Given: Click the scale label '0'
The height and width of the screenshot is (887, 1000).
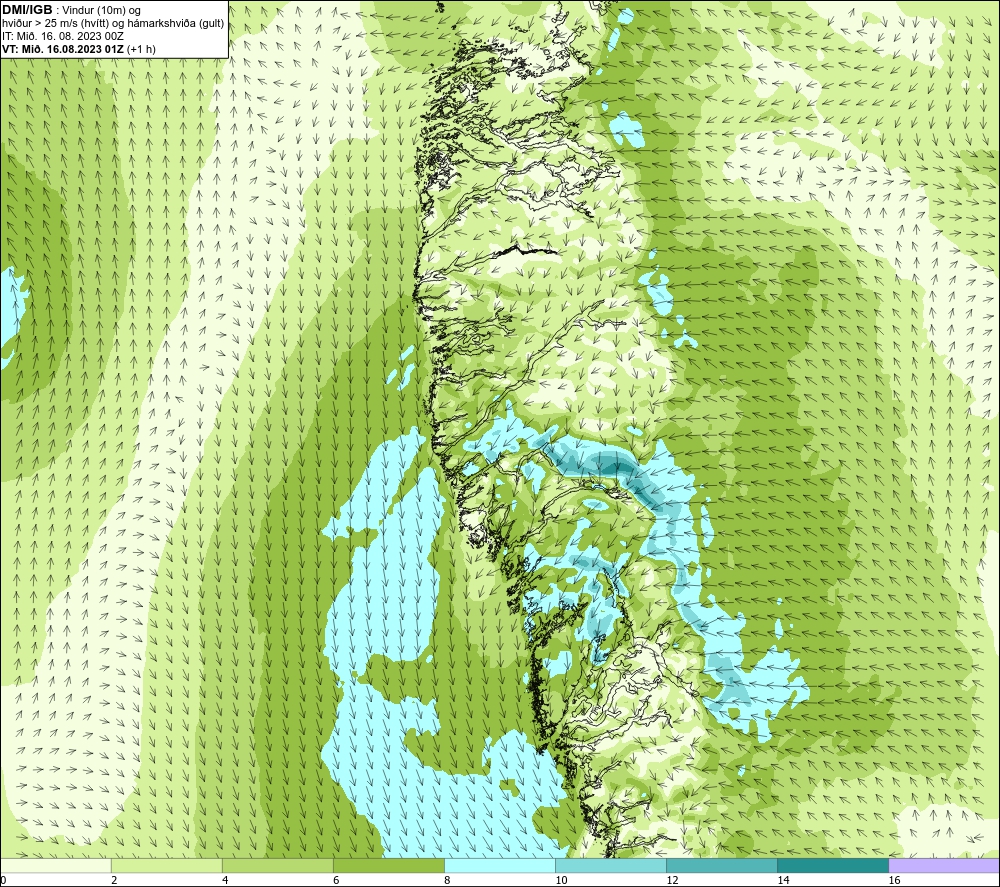Looking at the screenshot, I should (3, 880).
